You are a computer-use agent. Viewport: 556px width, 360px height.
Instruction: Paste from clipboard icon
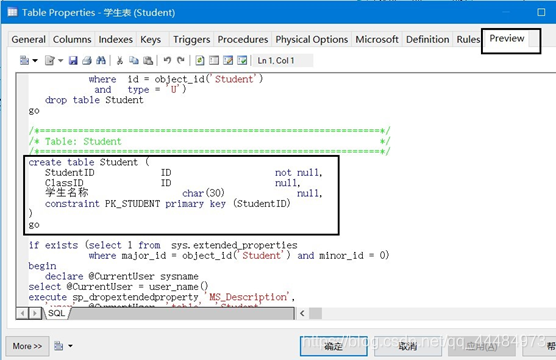pos(148,61)
